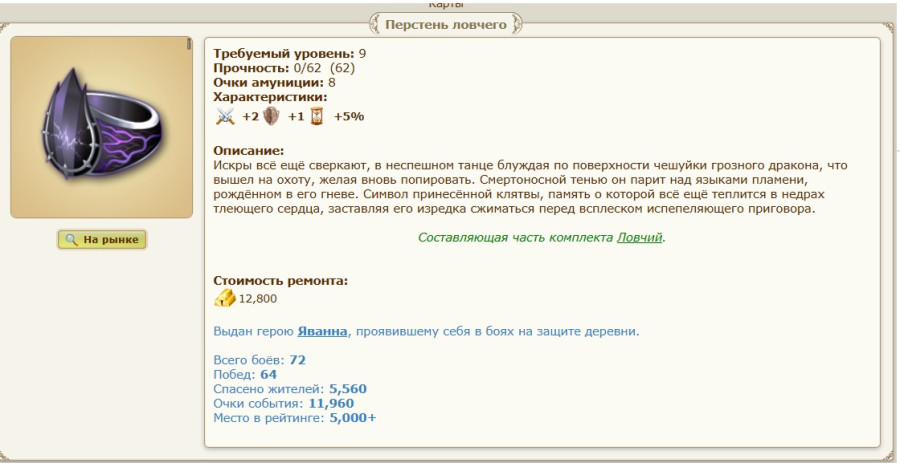
Task: Click the Стоимость ремонта heading
Action: point(281,281)
